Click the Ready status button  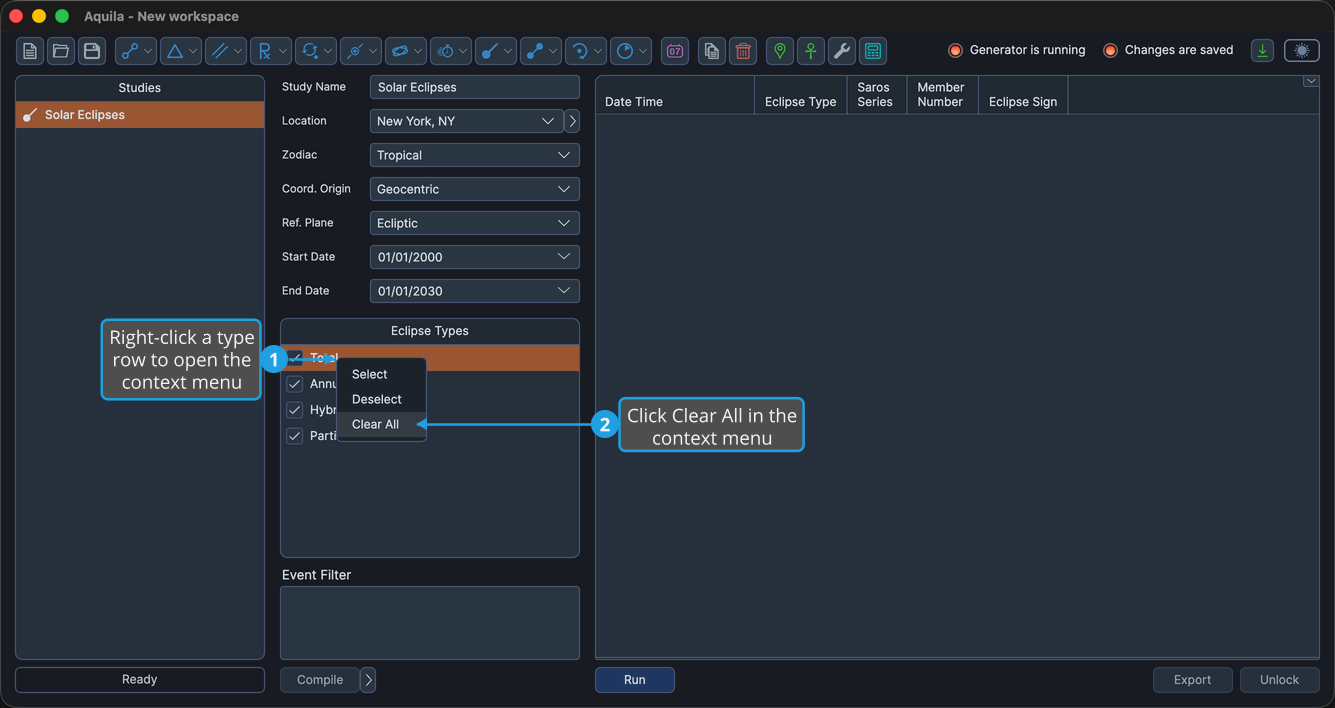click(x=140, y=680)
